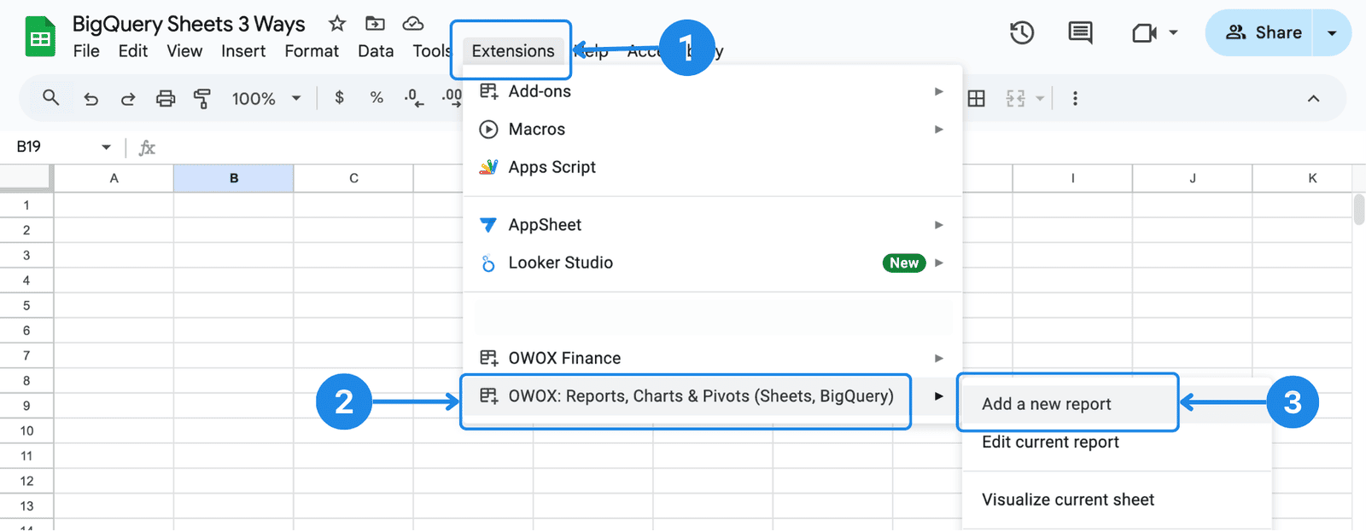Open the File menu
The height and width of the screenshot is (531, 1366).
(86, 51)
